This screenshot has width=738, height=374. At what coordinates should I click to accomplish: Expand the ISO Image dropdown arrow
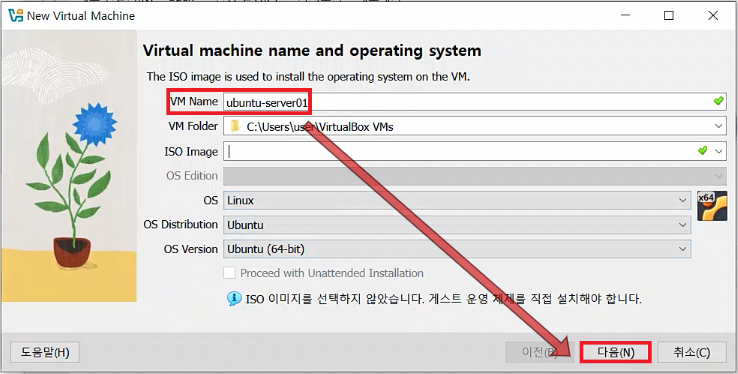719,151
